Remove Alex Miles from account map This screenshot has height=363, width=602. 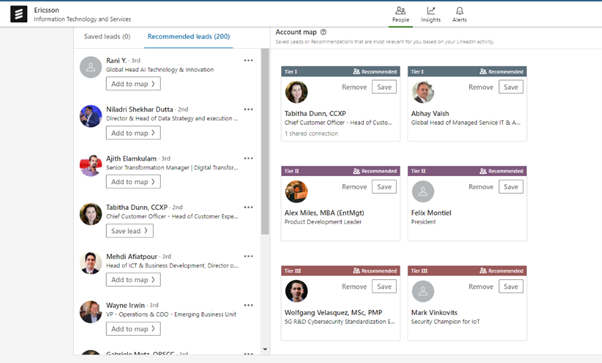(354, 187)
